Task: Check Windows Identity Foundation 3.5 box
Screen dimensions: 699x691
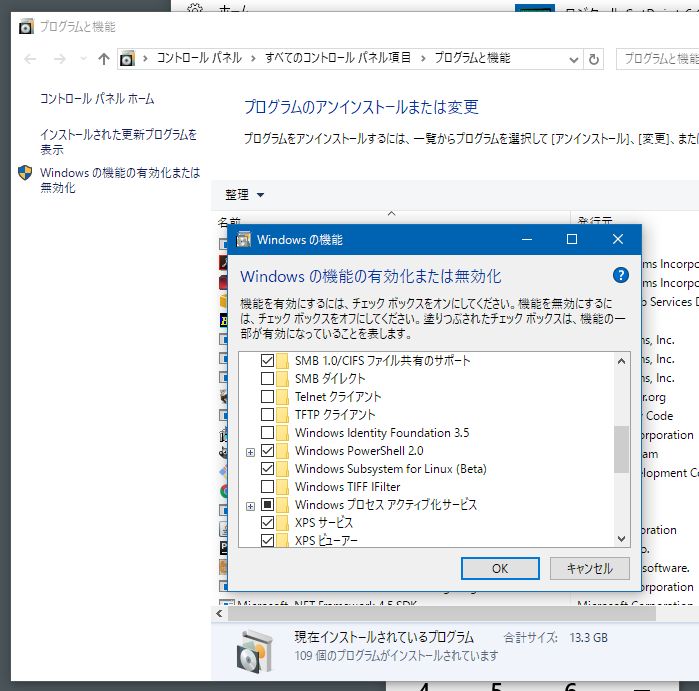Action: 267,432
